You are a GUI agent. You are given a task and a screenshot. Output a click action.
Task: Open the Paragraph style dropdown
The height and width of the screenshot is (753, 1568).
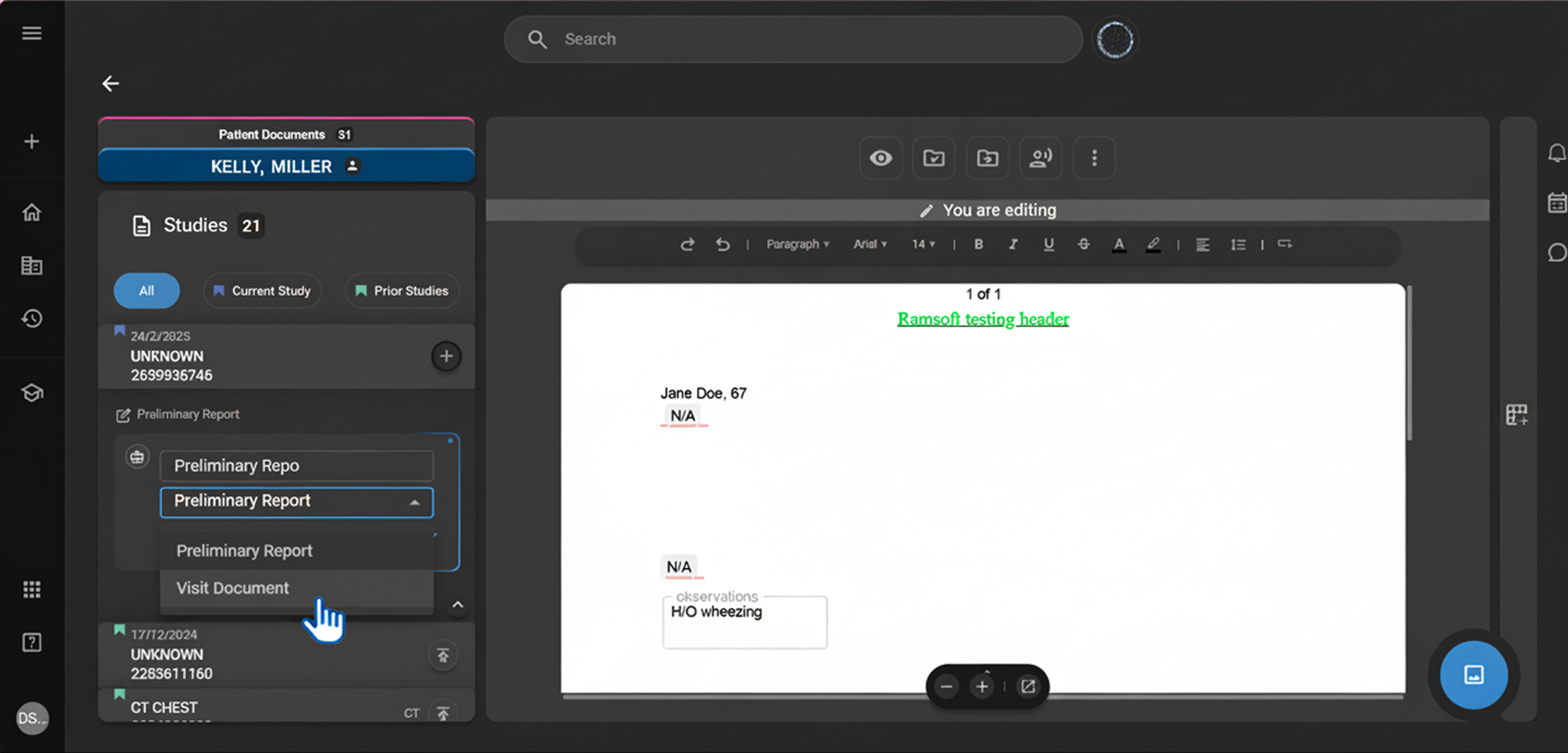point(797,245)
